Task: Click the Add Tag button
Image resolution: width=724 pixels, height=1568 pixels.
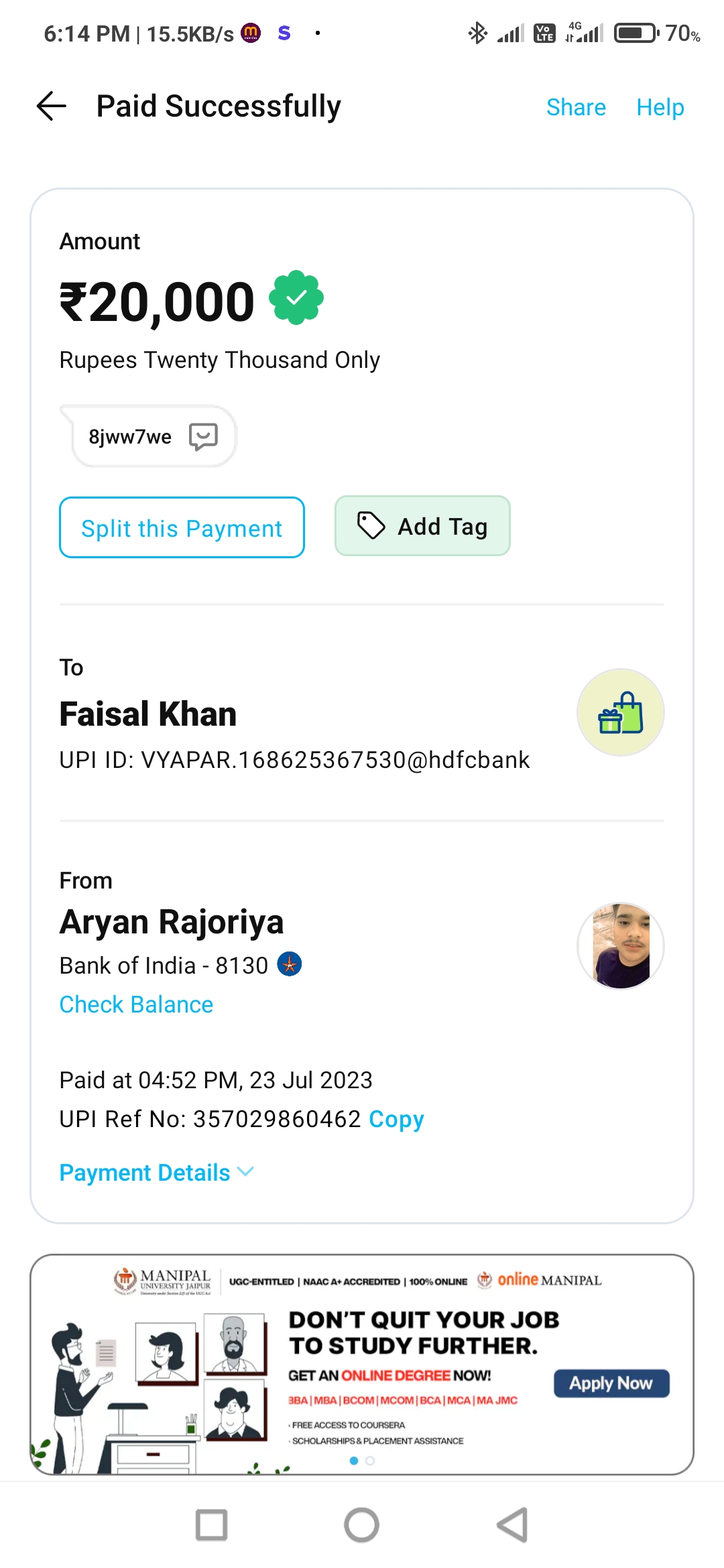Action: (x=422, y=527)
